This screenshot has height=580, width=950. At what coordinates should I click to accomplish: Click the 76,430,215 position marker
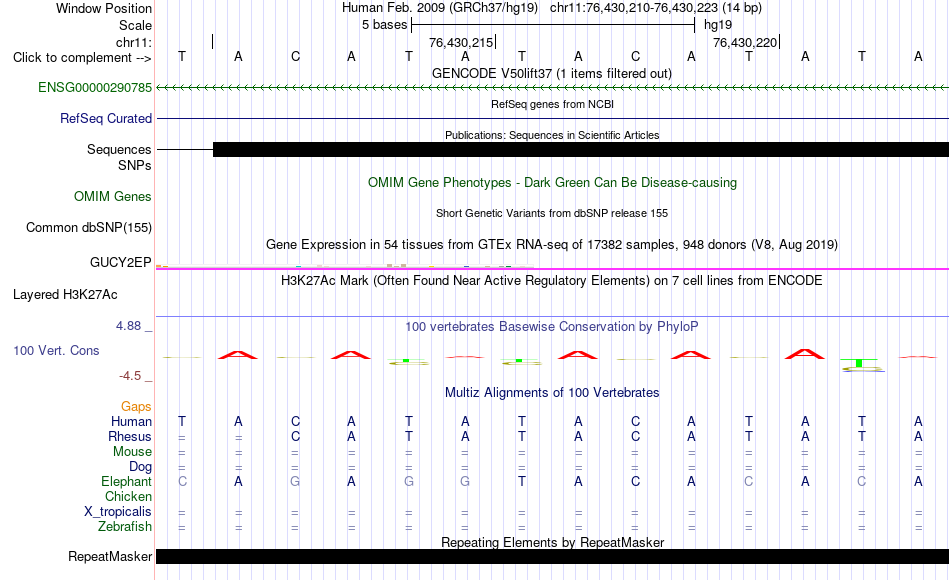click(462, 42)
